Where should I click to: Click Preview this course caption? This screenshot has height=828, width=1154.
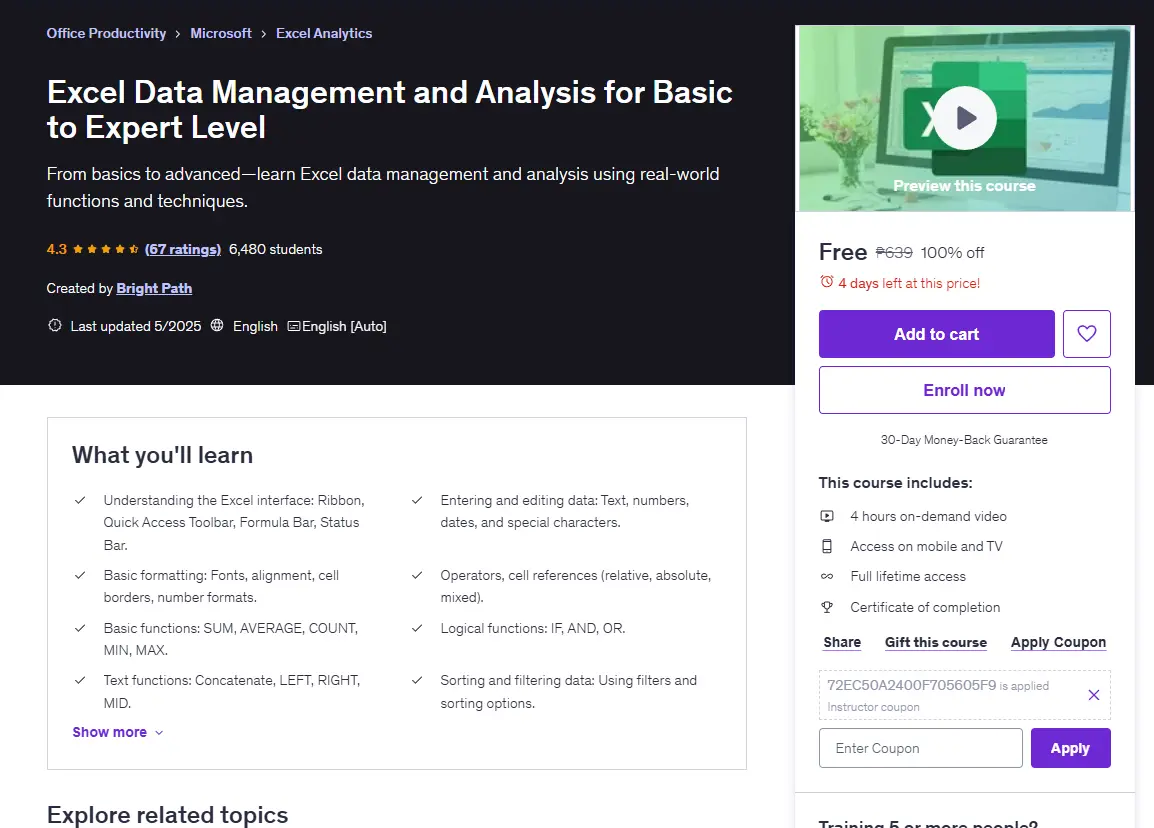pos(964,186)
